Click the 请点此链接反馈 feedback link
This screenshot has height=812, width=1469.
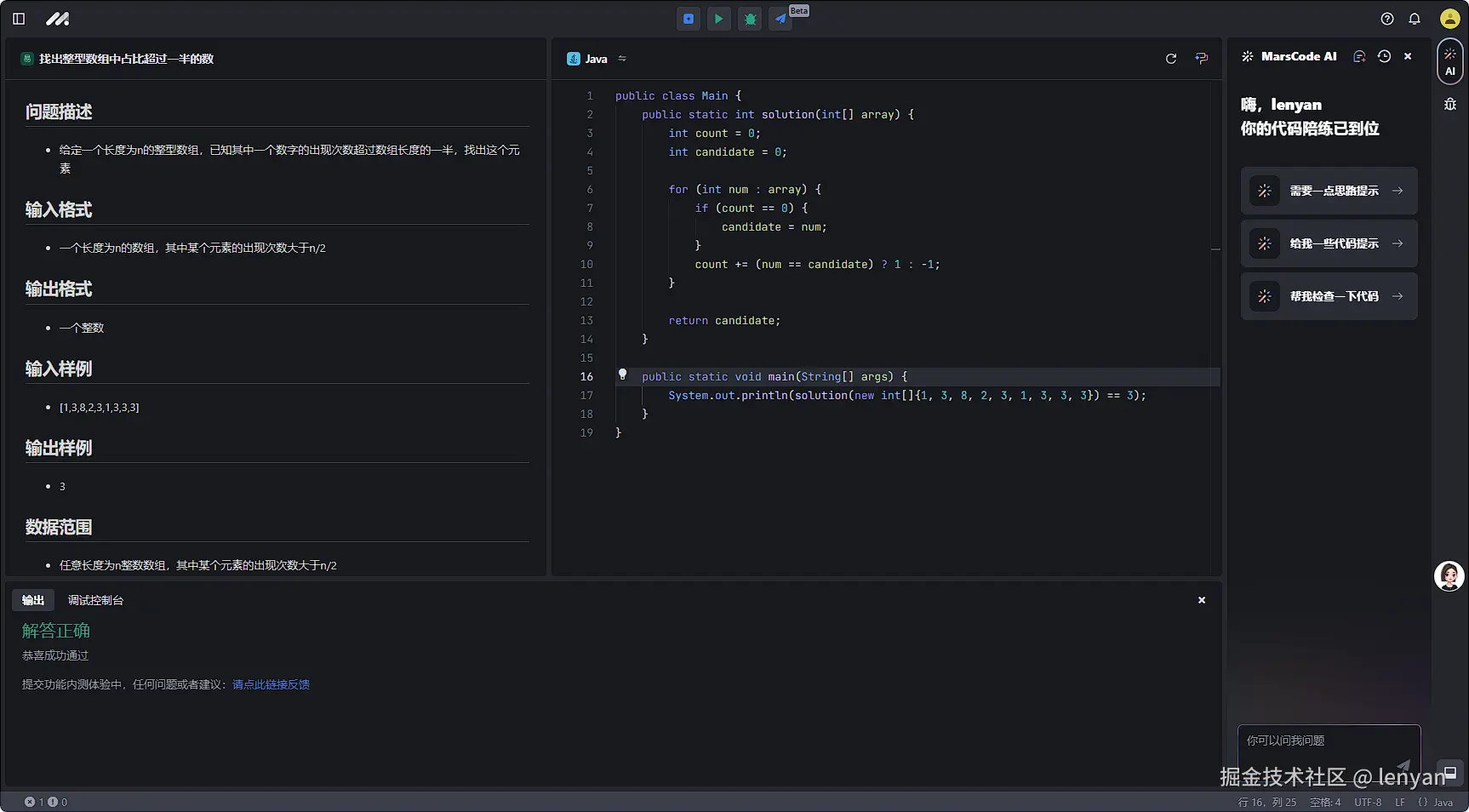271,684
